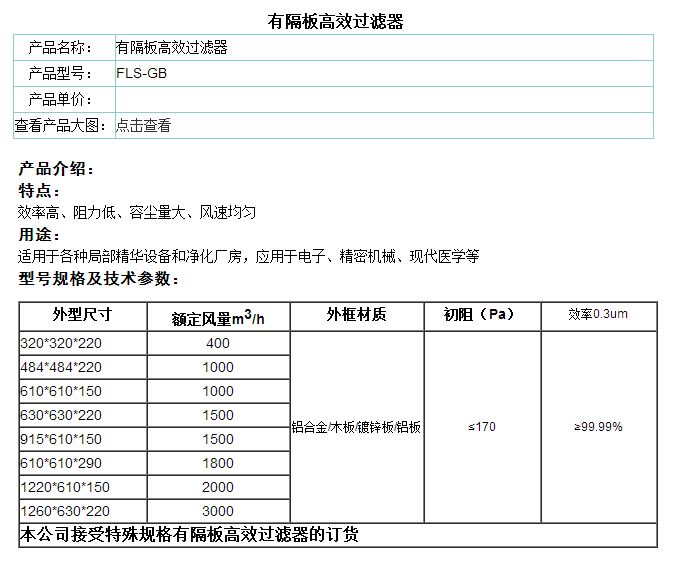Click airflow value 1800
The width and height of the screenshot is (676, 566).
218,463
